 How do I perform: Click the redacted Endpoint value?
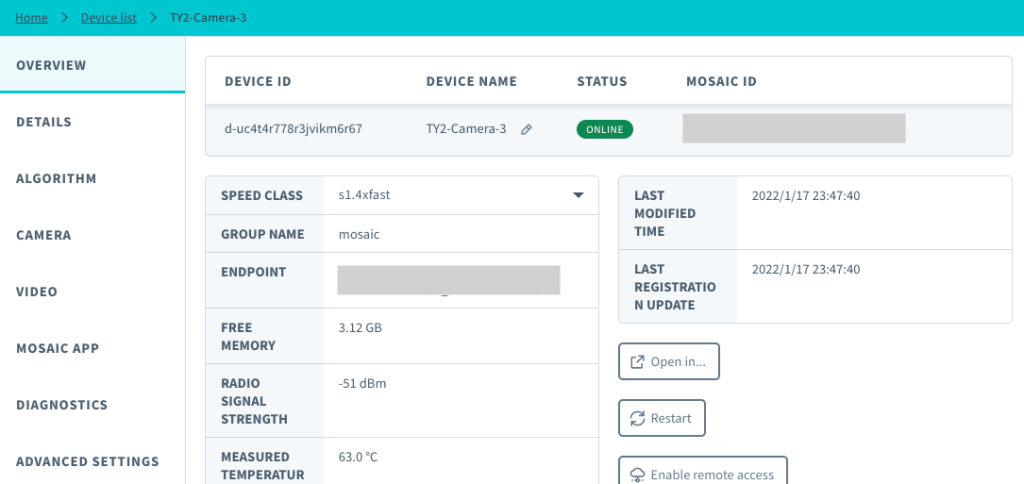pos(448,280)
